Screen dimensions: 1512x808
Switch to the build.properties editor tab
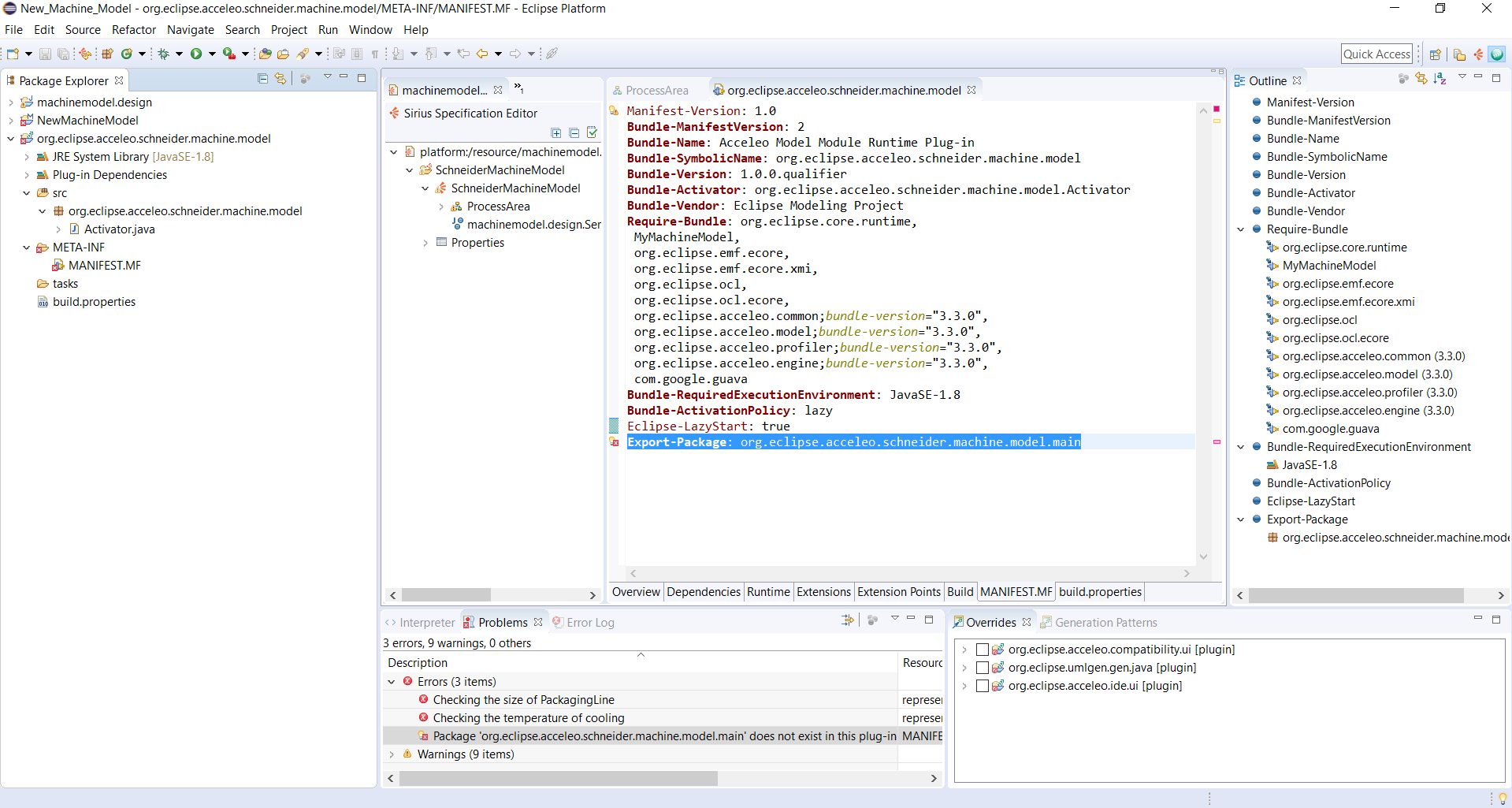click(1100, 592)
